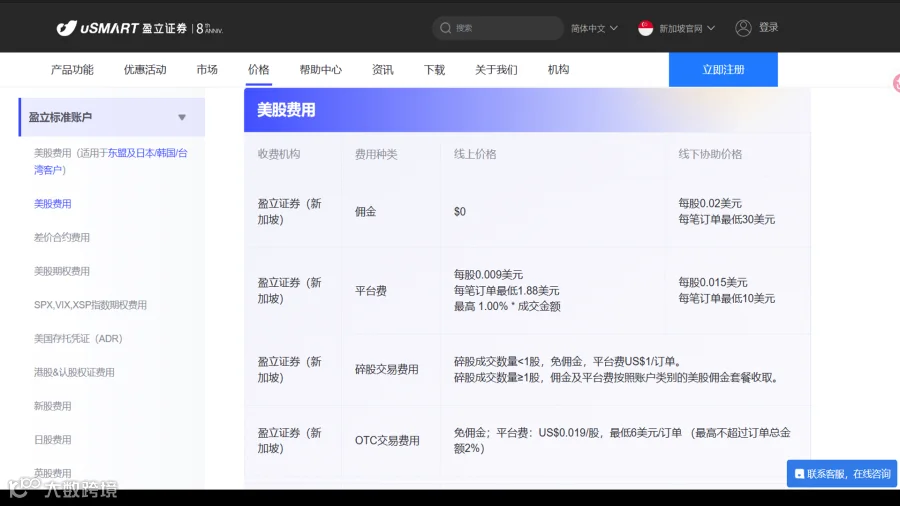Open 美国存托凭证（ADR） in the sidebar

(78, 338)
